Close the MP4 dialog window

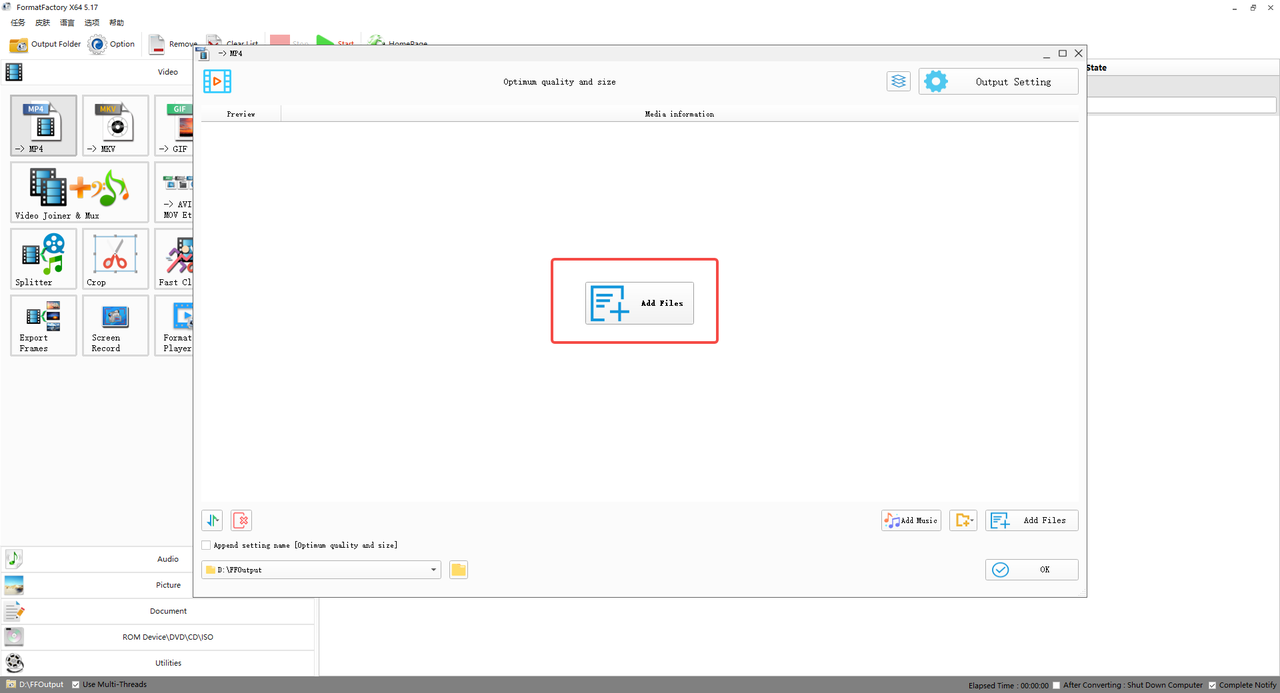(1078, 53)
